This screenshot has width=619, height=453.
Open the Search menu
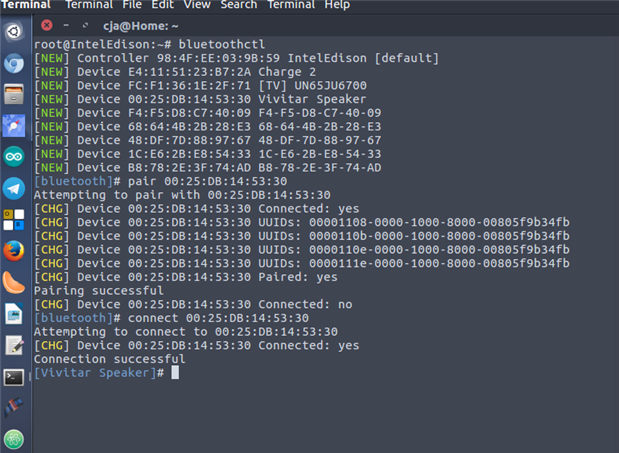(x=238, y=5)
